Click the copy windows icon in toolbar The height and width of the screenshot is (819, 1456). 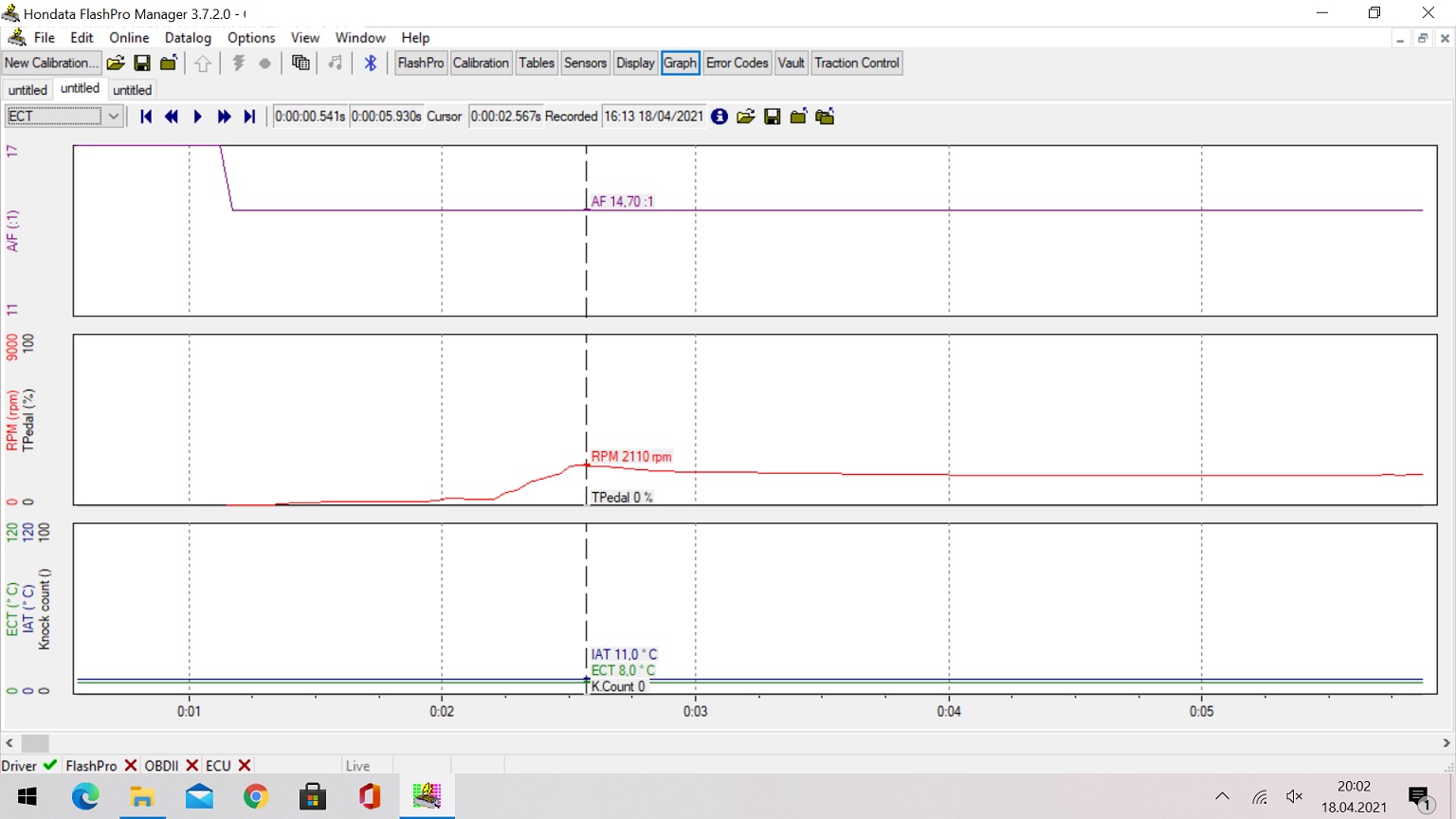pos(300,63)
